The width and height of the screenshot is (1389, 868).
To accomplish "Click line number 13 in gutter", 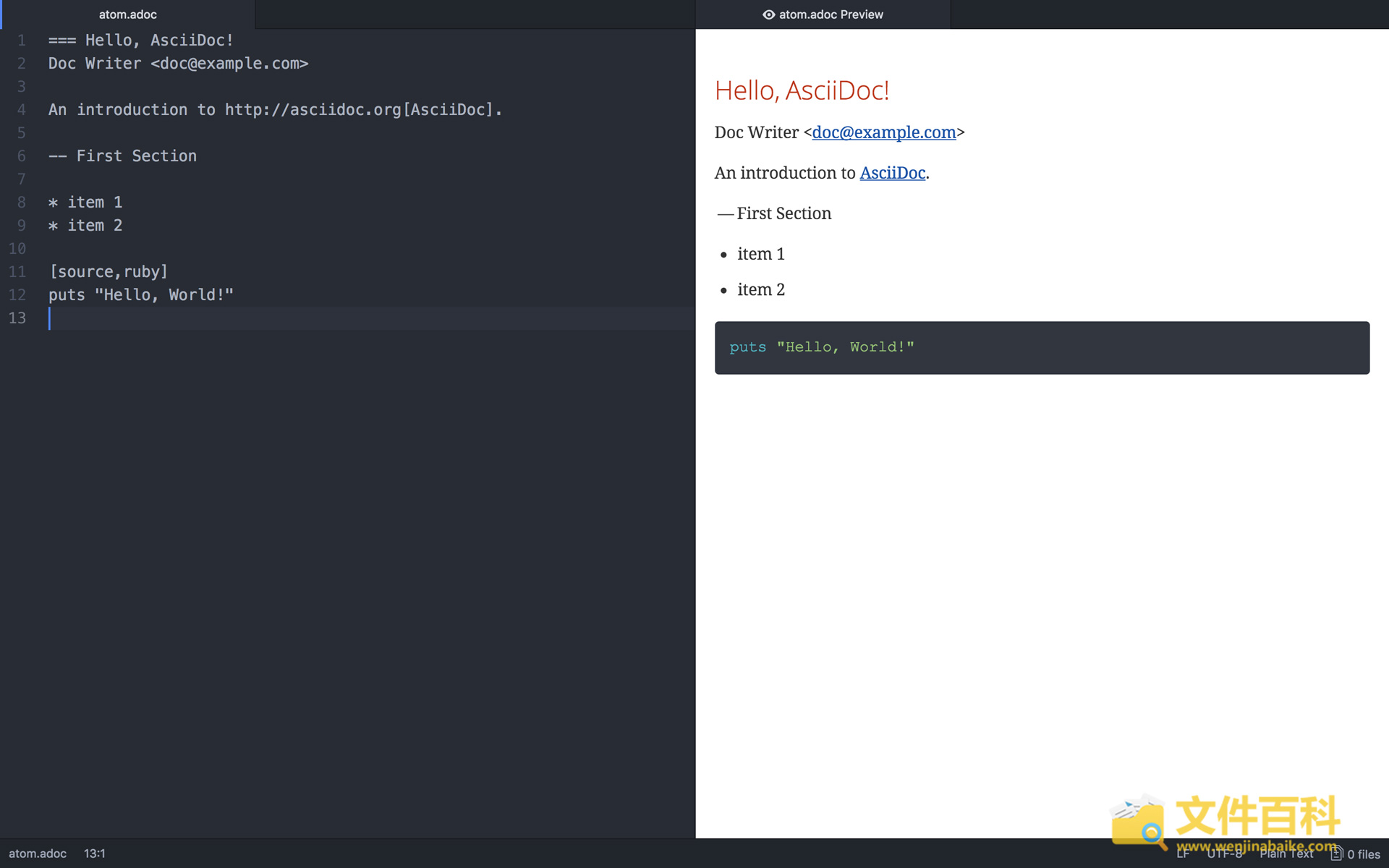I will pos(17,318).
